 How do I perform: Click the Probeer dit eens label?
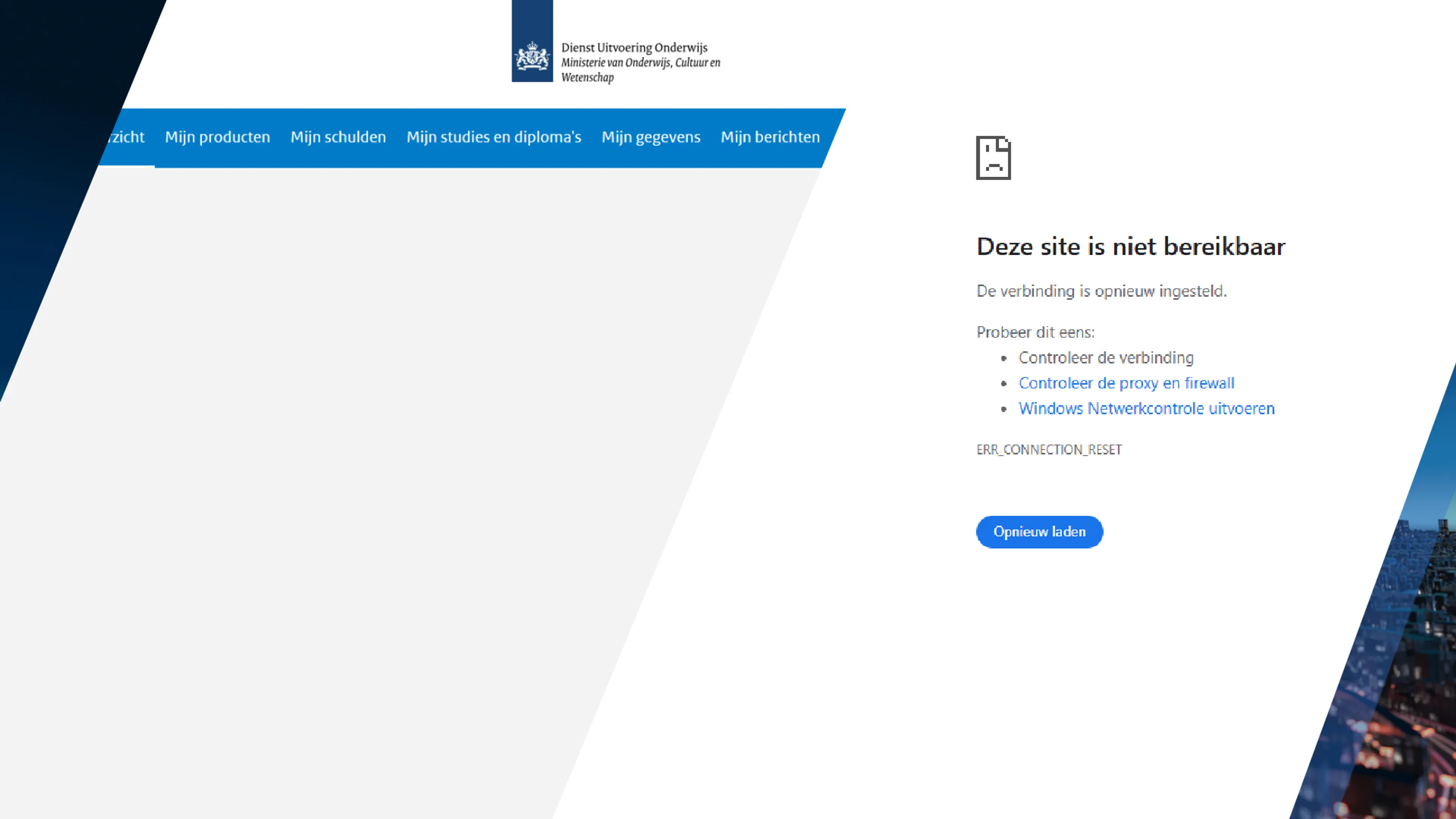[1035, 333]
